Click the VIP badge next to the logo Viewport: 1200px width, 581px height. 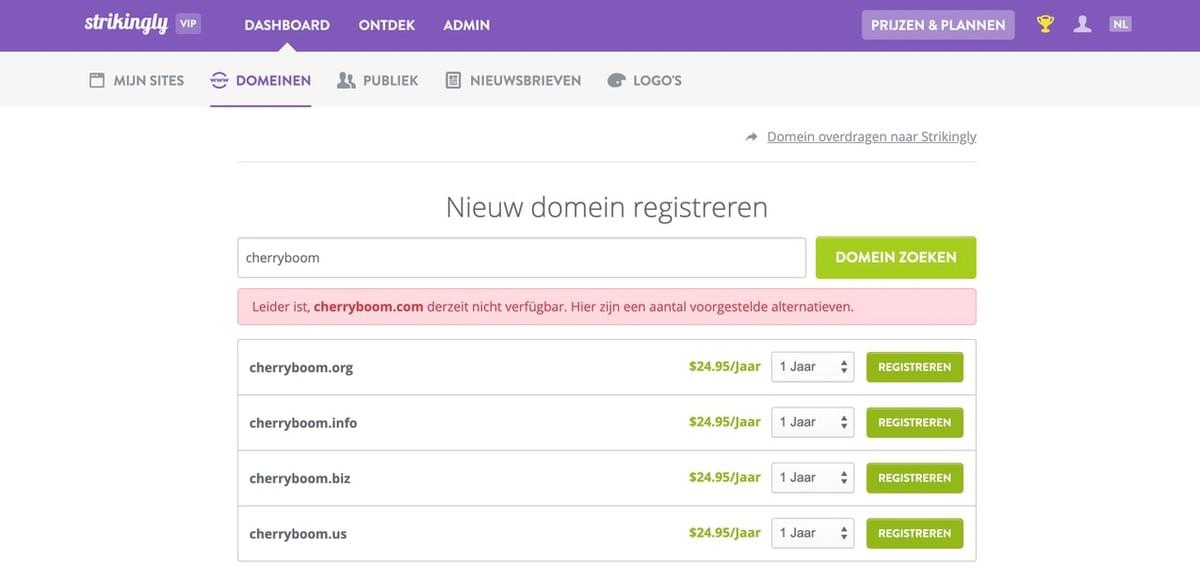188,24
